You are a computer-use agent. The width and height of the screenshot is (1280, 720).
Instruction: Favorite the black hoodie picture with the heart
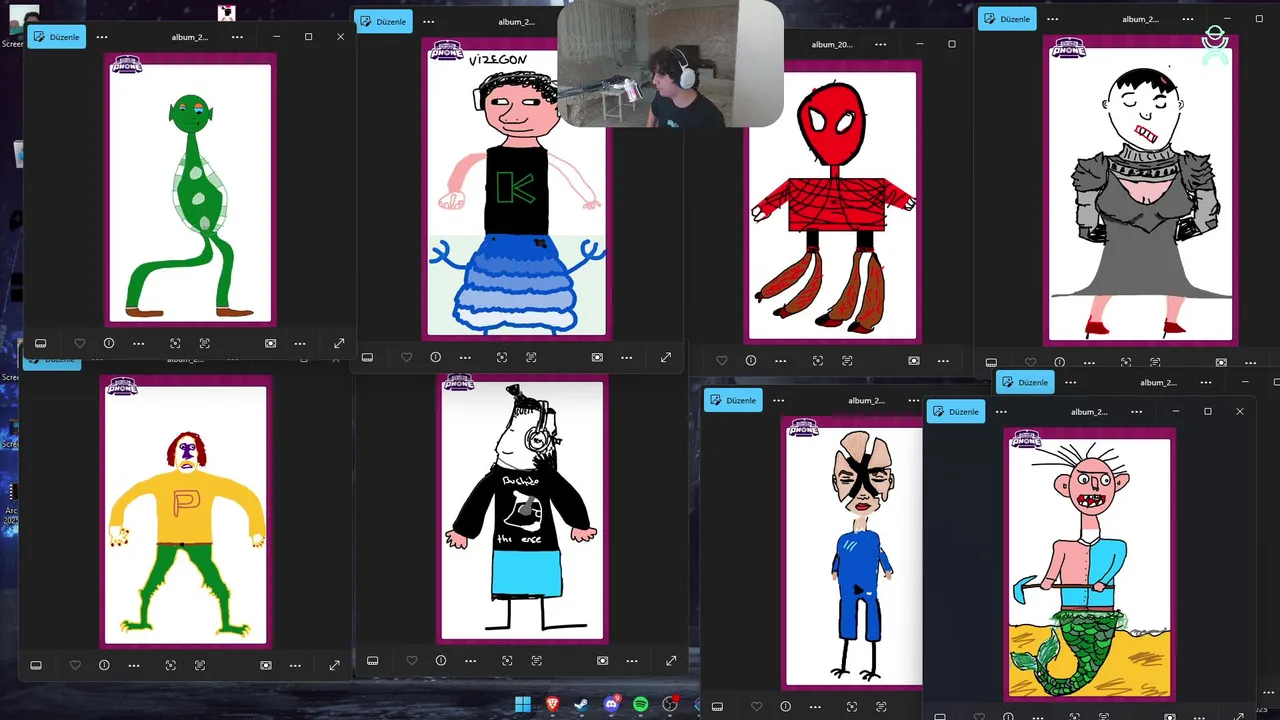[412, 660]
